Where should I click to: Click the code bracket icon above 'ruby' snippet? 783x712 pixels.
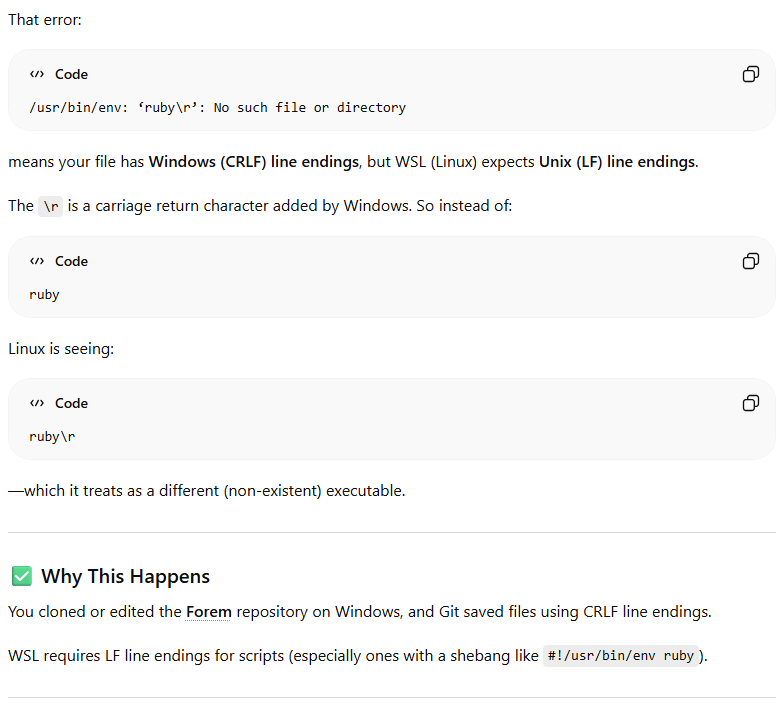click(x=37, y=261)
